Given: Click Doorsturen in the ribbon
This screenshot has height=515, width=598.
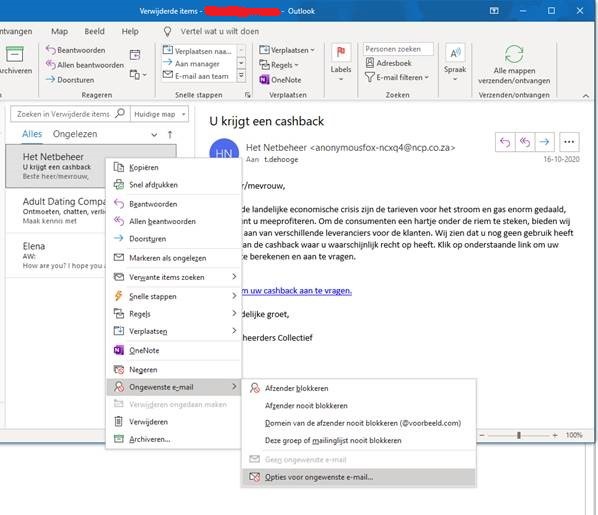Looking at the screenshot, I should tap(70, 80).
